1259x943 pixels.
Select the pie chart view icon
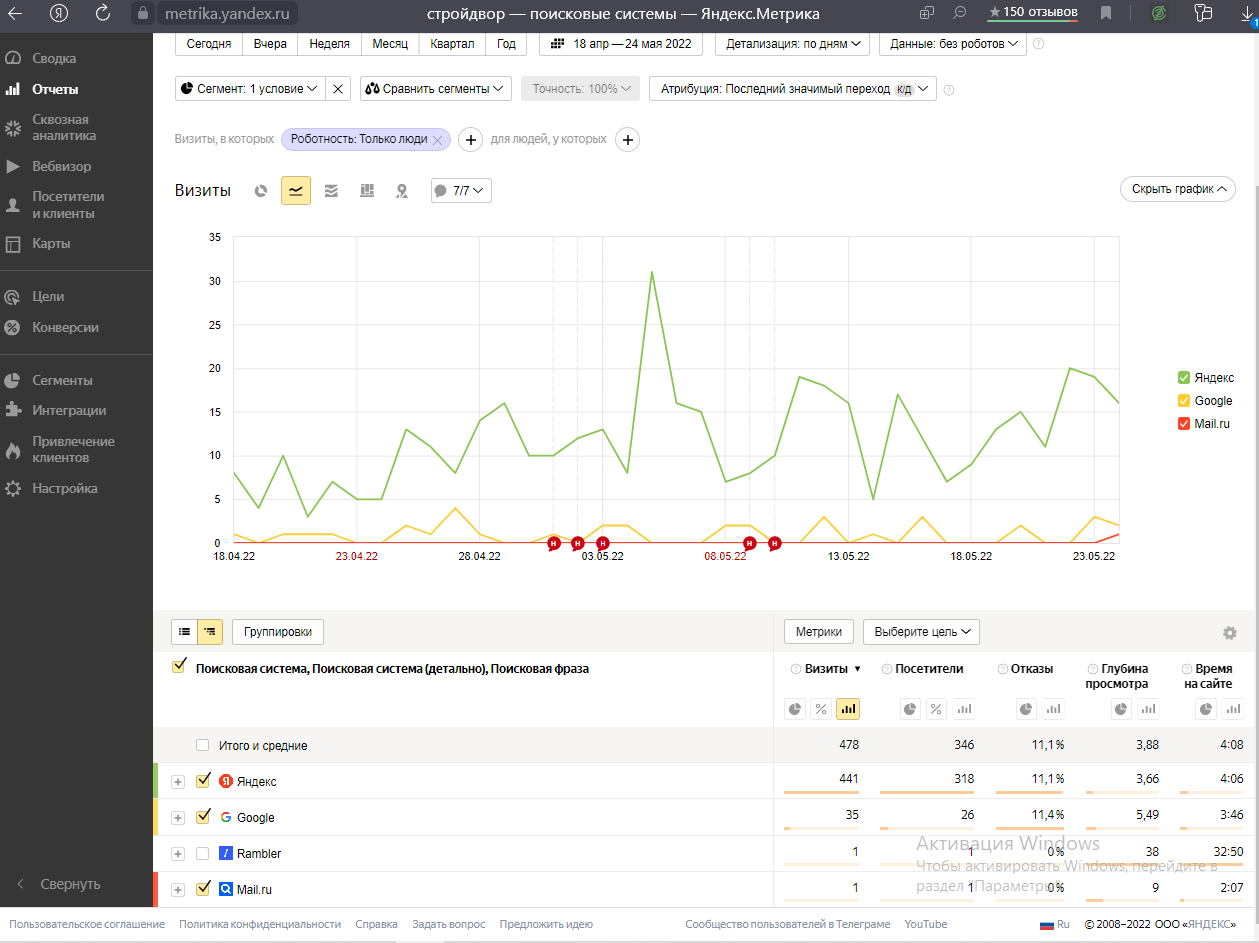click(x=261, y=191)
